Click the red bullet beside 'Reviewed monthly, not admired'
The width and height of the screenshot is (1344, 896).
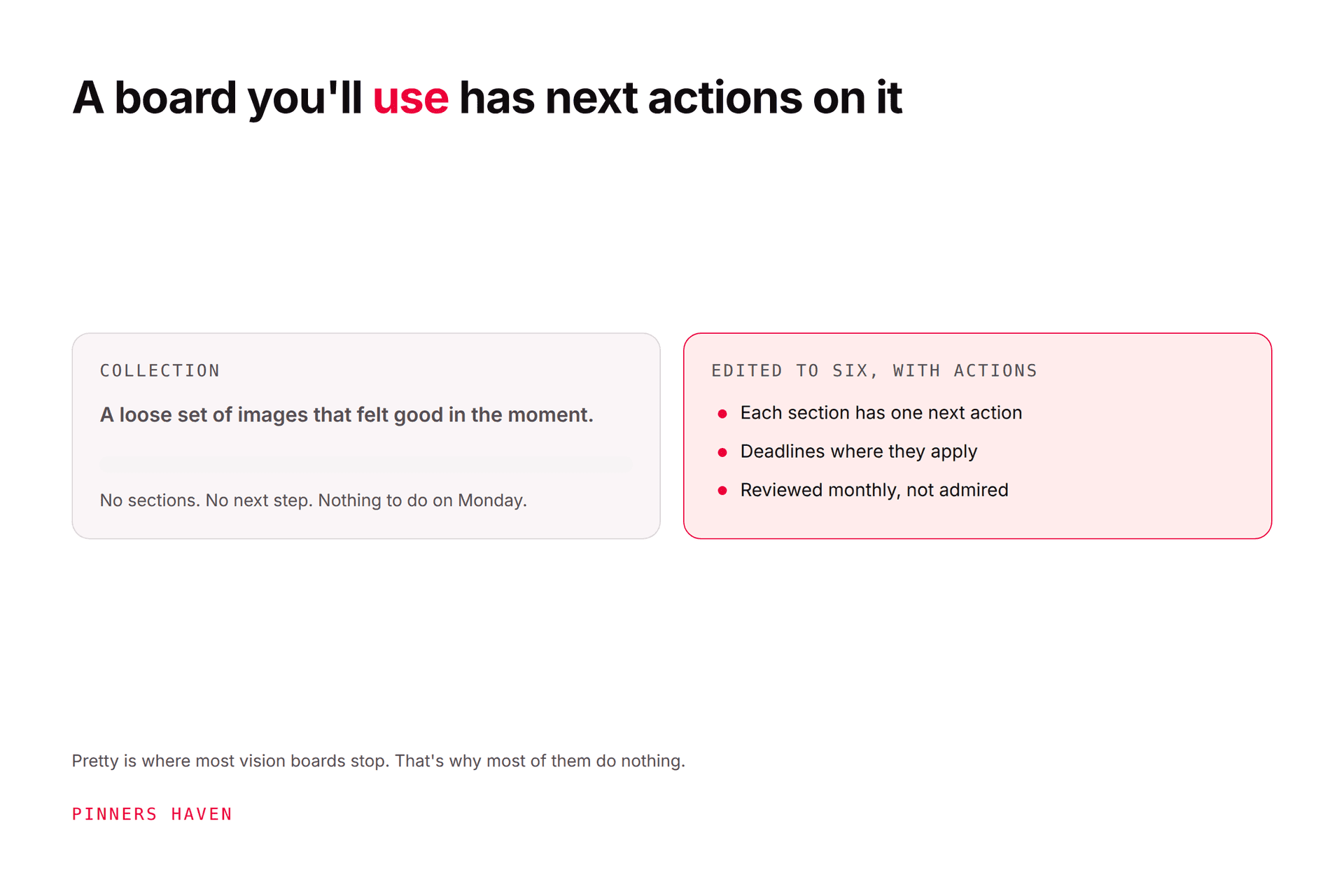(722, 491)
